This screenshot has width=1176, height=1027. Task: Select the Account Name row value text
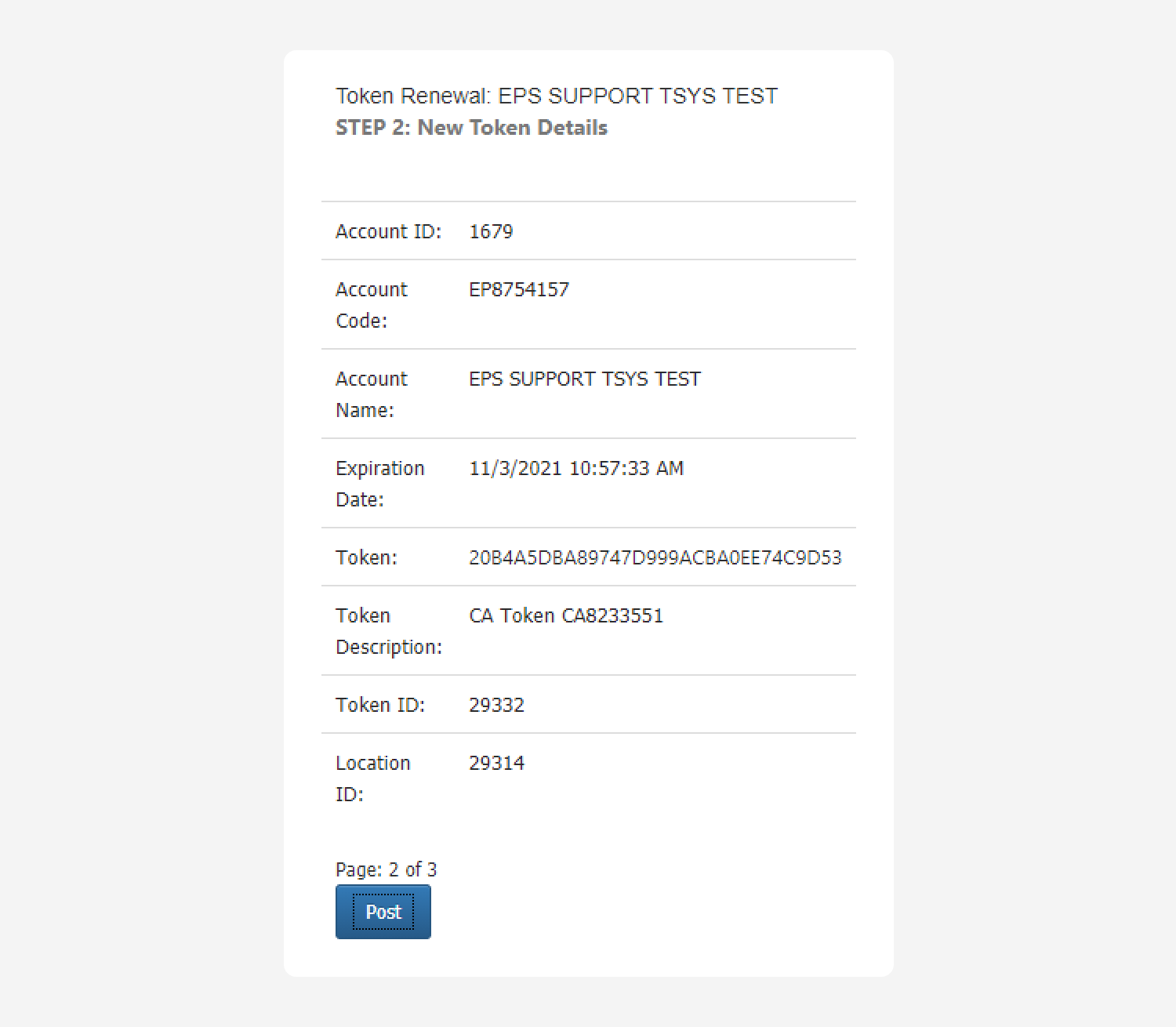pos(585,379)
